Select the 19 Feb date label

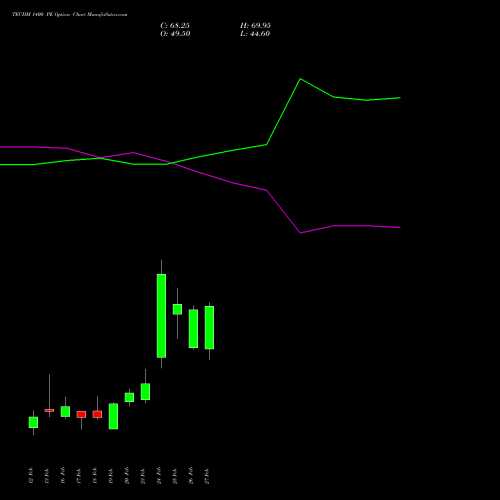(x=111, y=476)
